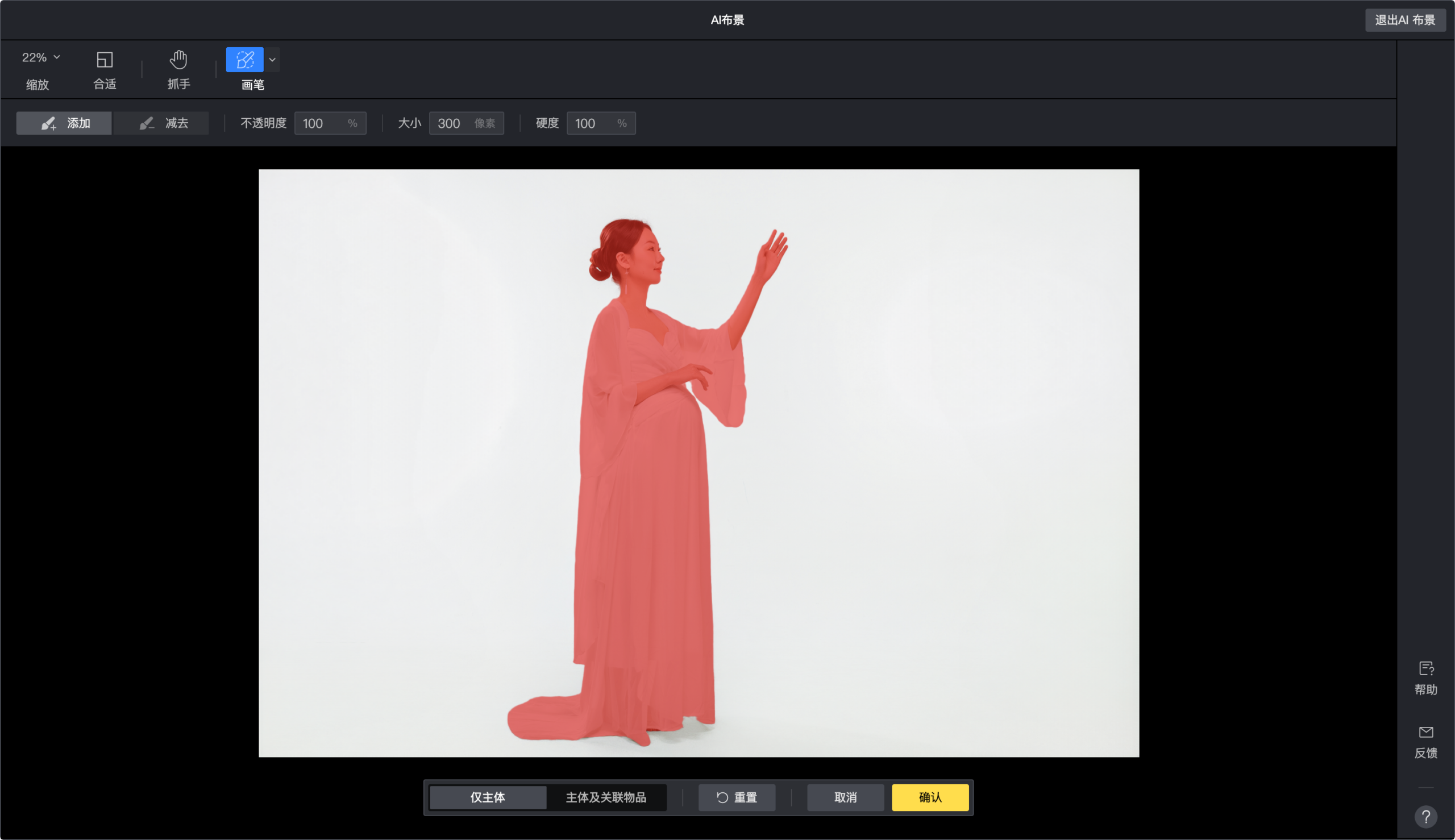Click the 重置 reset button

737,797
